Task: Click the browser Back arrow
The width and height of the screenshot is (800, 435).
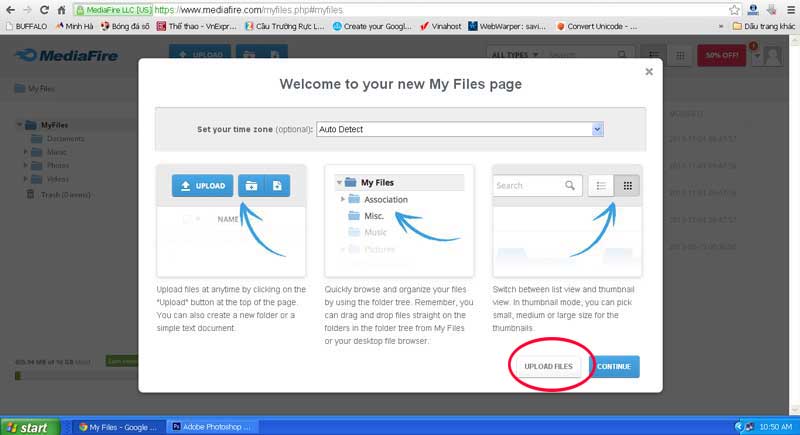Action: (10, 10)
